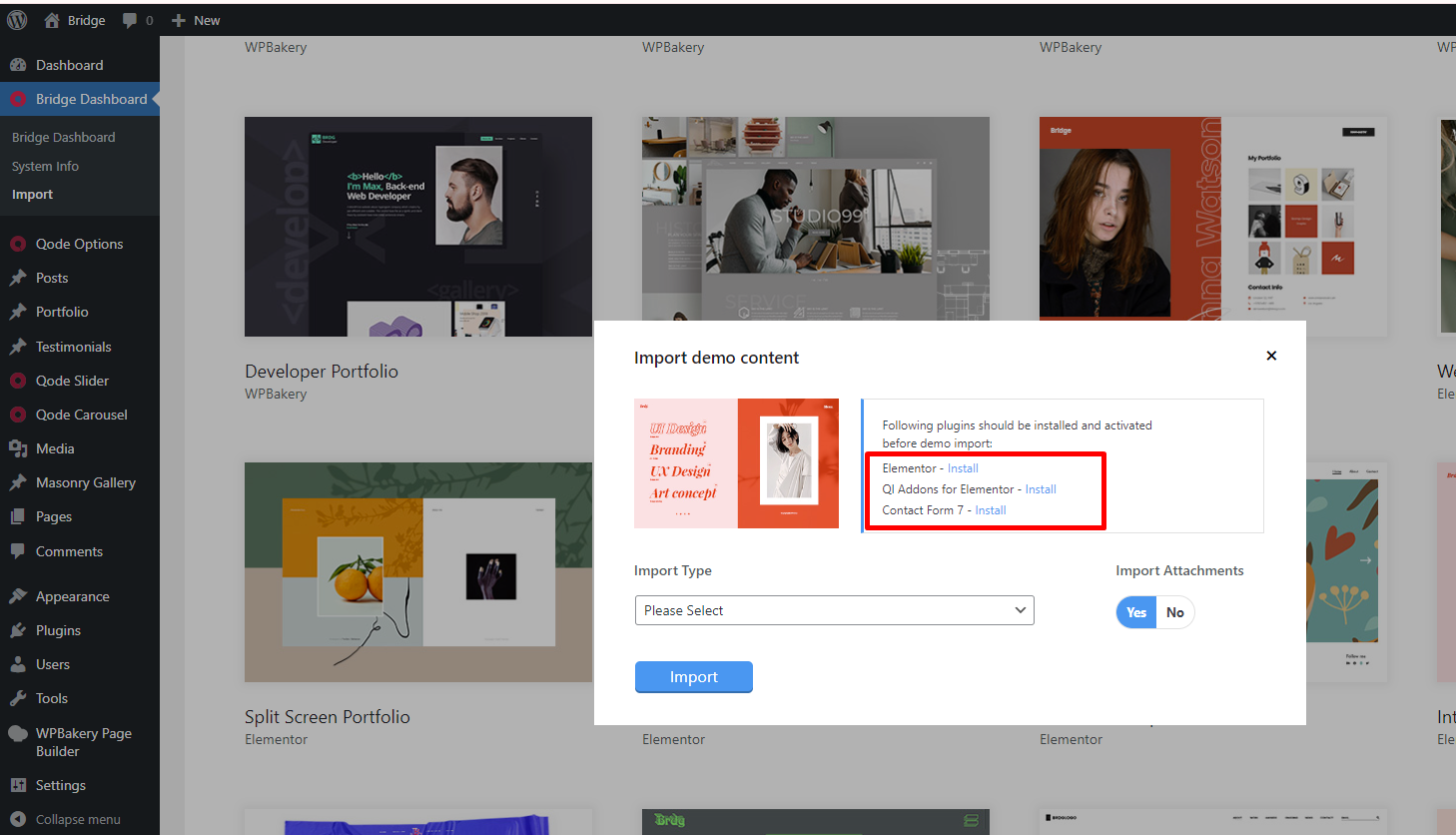Click the WordPress logo icon
This screenshot has height=835, width=1456.
tap(17, 20)
